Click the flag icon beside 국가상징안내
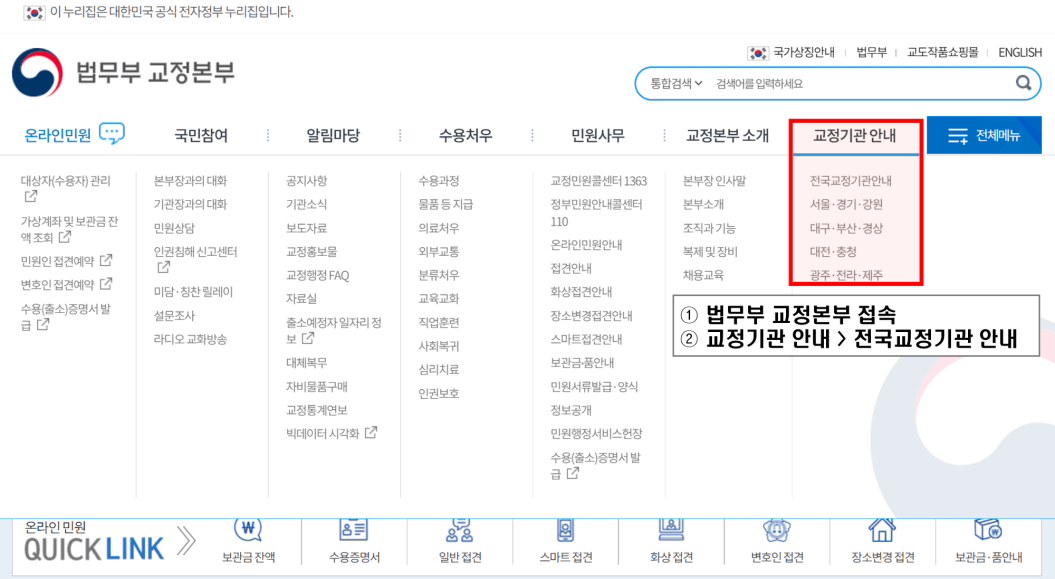The width and height of the screenshot is (1055, 579). click(x=758, y=52)
